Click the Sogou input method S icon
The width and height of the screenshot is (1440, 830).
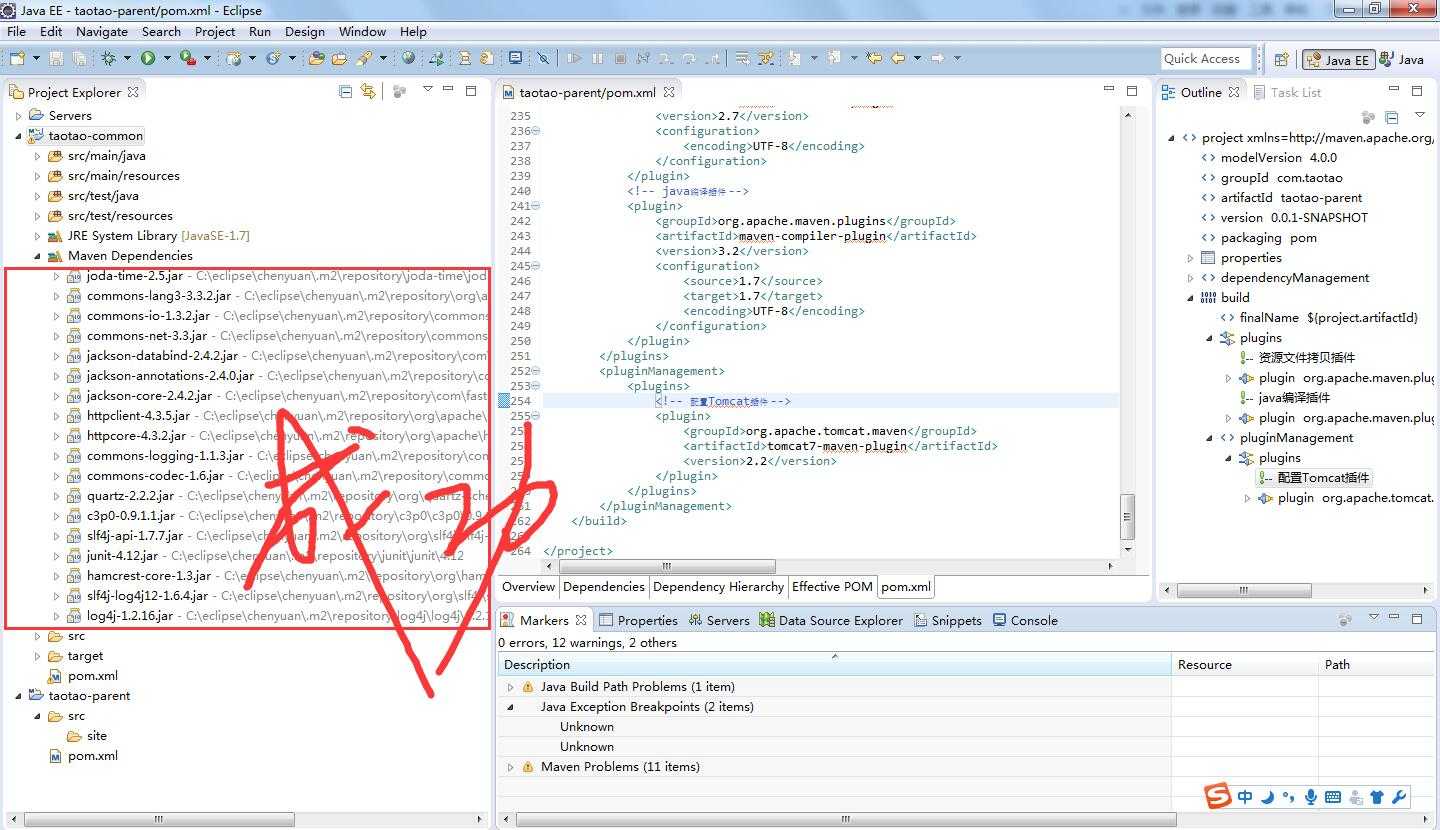click(x=1218, y=796)
